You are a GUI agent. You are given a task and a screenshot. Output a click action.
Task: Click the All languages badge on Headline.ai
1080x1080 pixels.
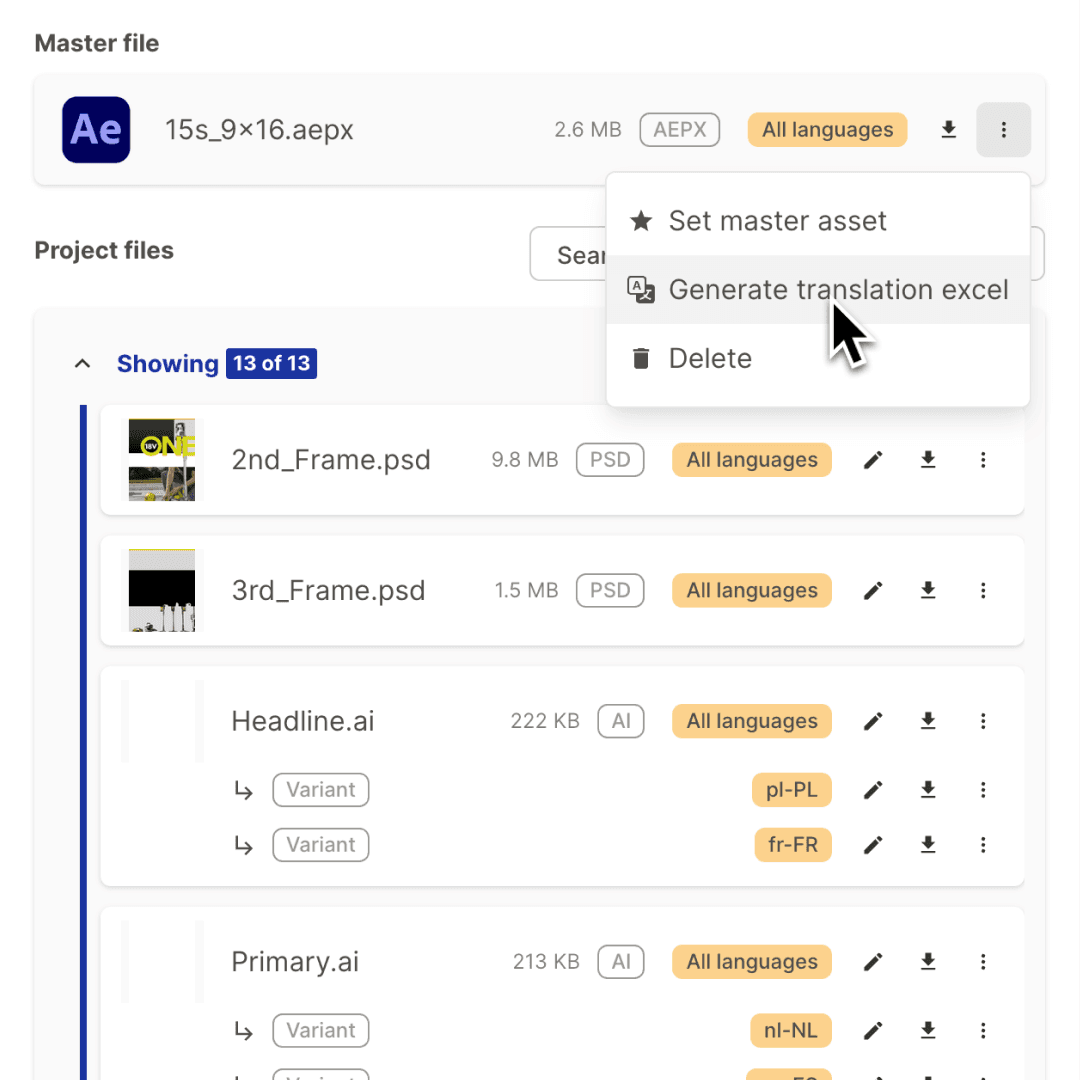click(751, 721)
